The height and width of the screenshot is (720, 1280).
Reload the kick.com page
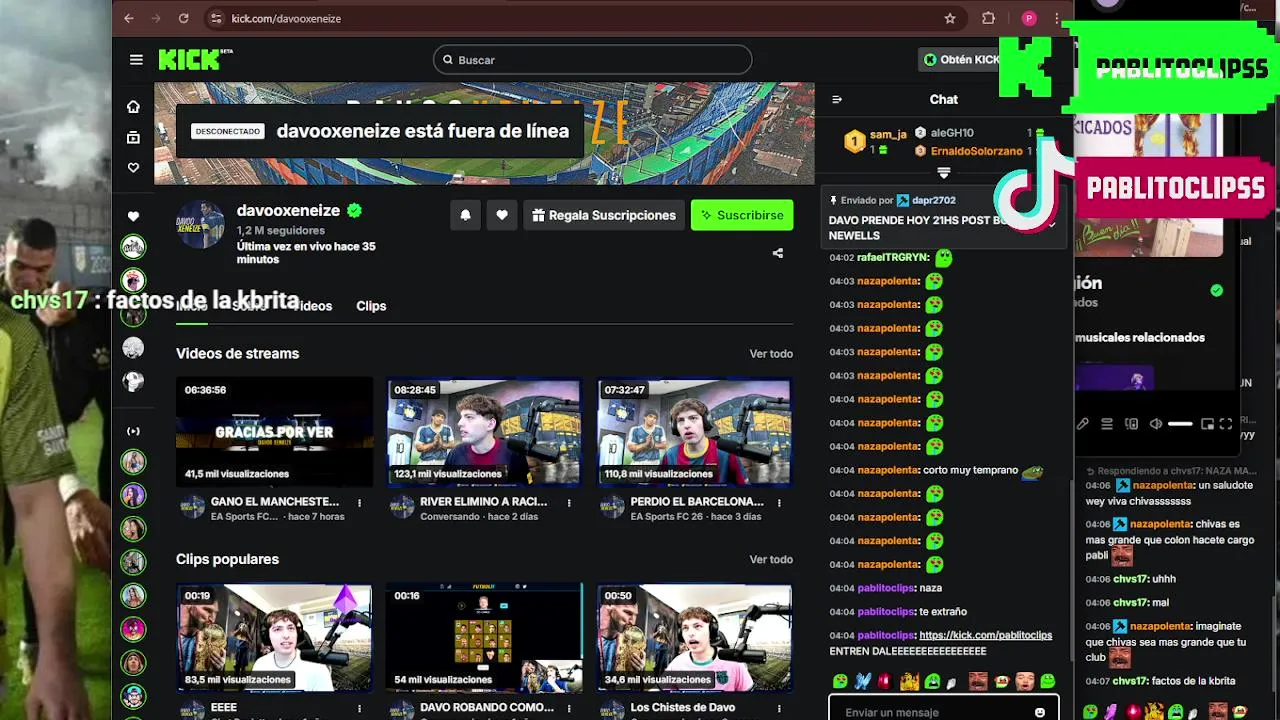click(183, 18)
